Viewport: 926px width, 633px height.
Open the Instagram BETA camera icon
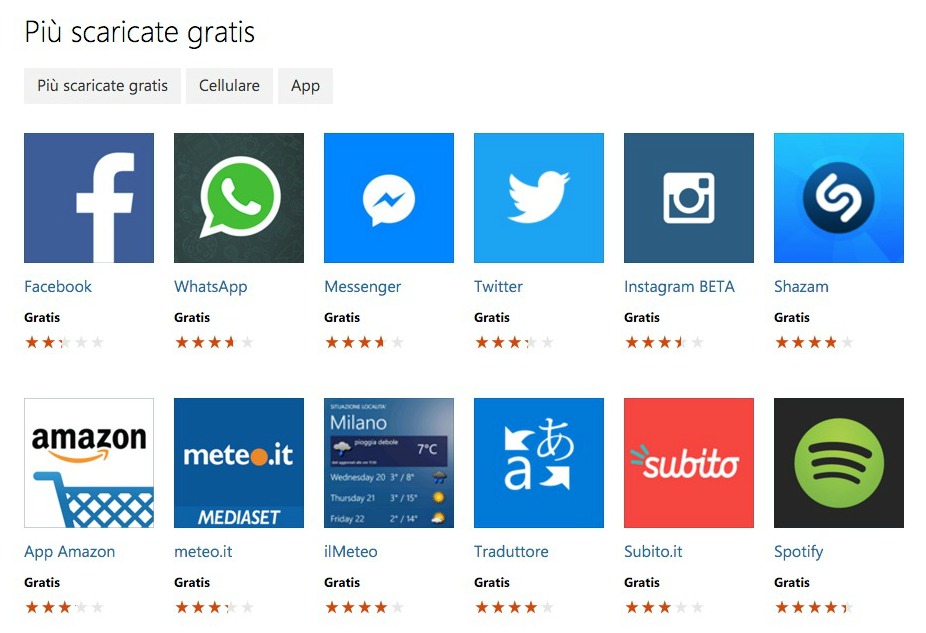click(x=689, y=198)
